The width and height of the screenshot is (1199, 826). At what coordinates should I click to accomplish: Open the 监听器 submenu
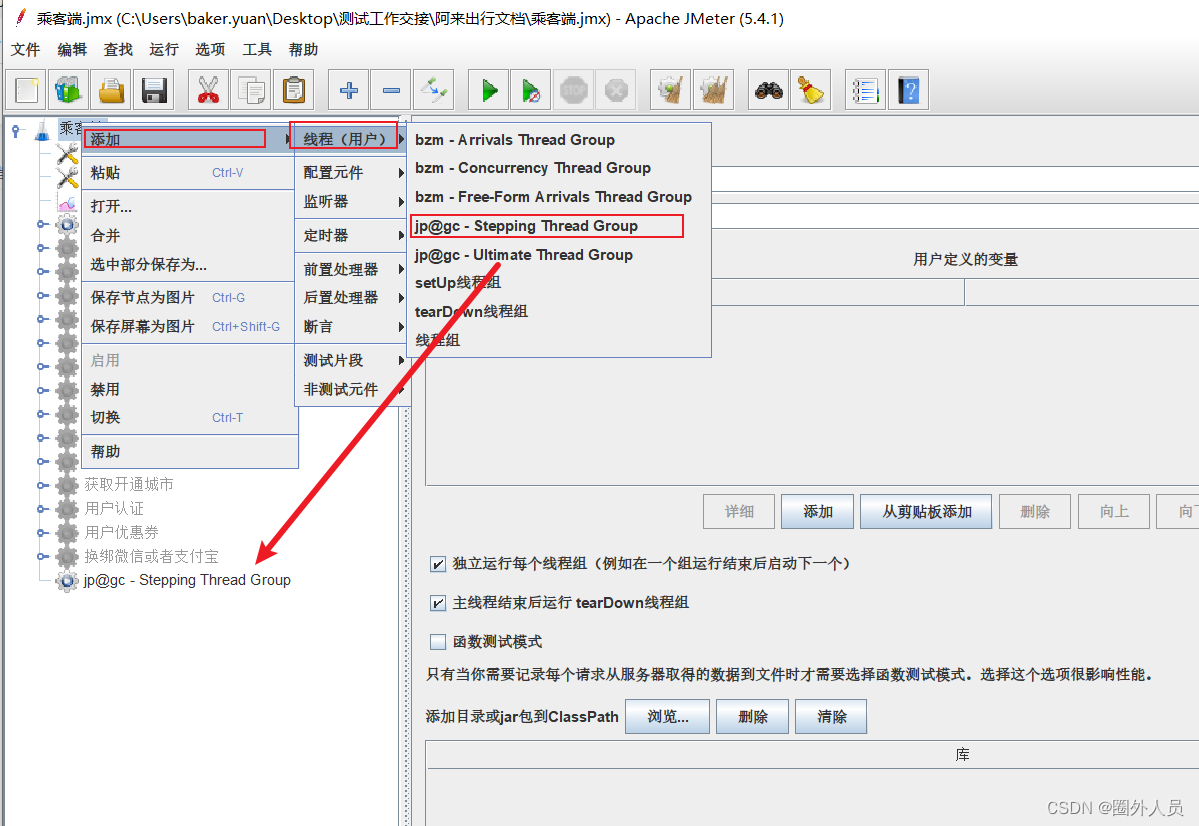click(x=352, y=202)
